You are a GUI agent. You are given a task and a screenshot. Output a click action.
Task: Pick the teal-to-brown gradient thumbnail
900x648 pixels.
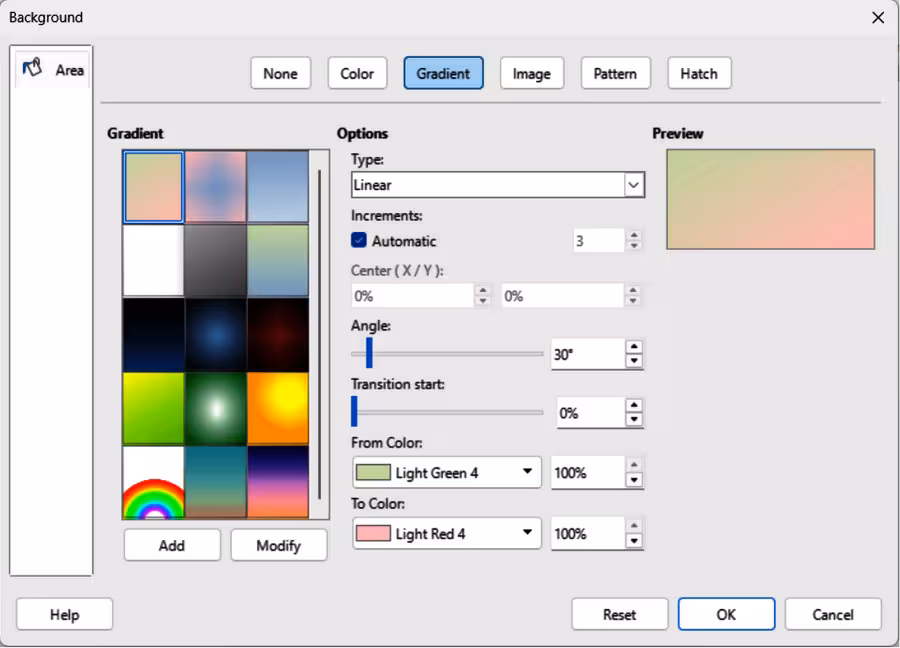tap(216, 482)
